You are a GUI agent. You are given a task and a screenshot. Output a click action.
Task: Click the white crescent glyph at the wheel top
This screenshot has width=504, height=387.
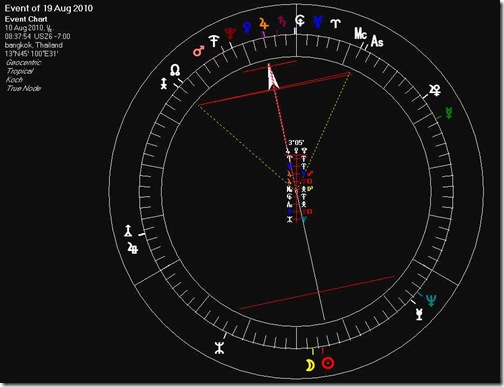pos(300,21)
